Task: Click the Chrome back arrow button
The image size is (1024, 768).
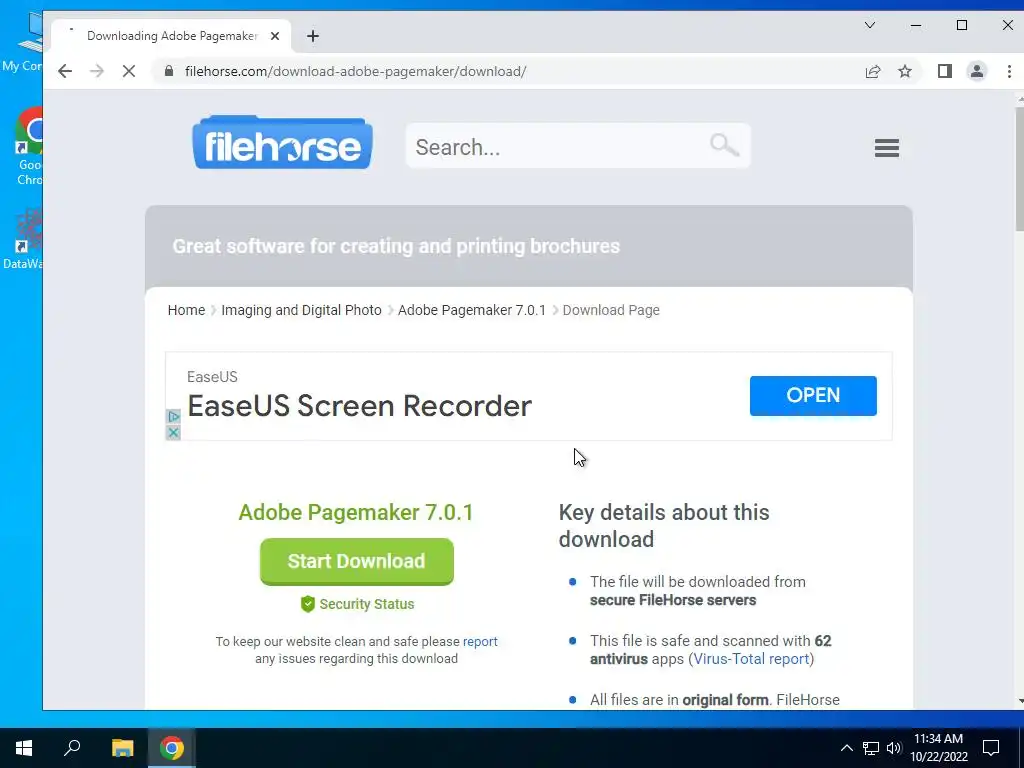Action: 65,71
